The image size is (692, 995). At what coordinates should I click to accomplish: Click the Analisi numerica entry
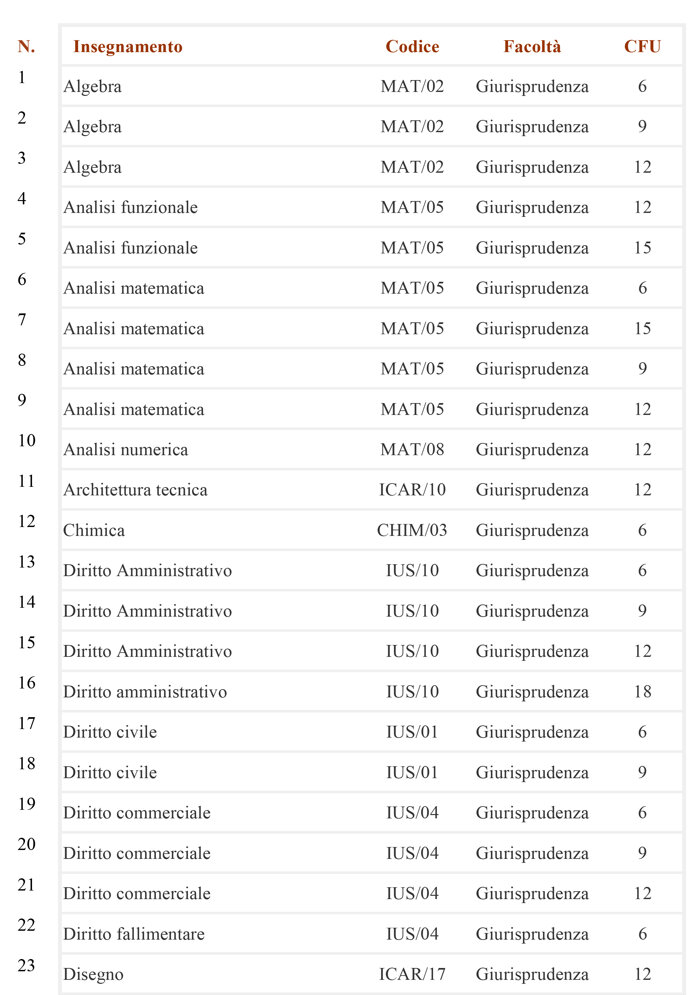point(126,449)
